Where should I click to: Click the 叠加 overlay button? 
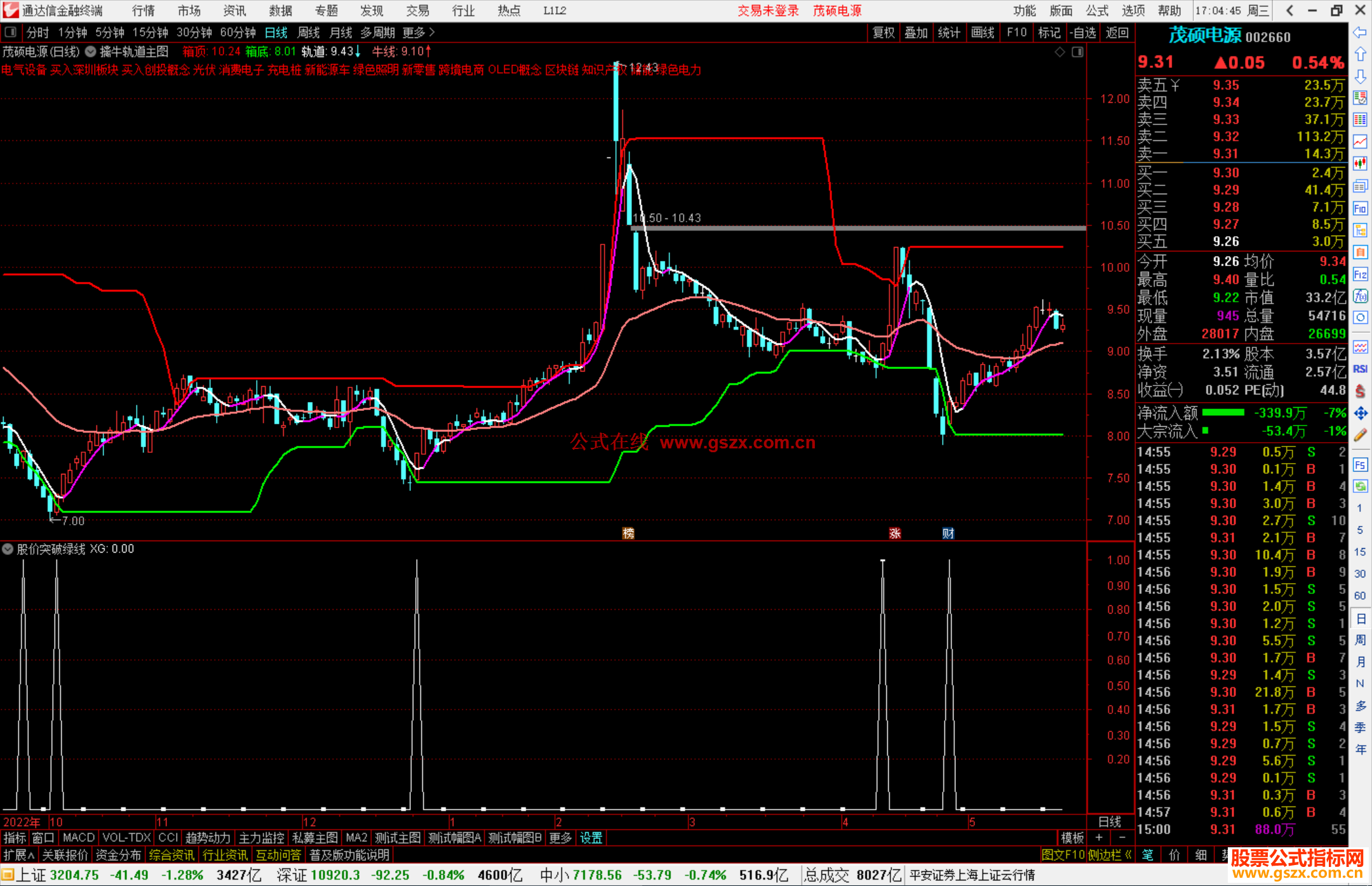917,32
